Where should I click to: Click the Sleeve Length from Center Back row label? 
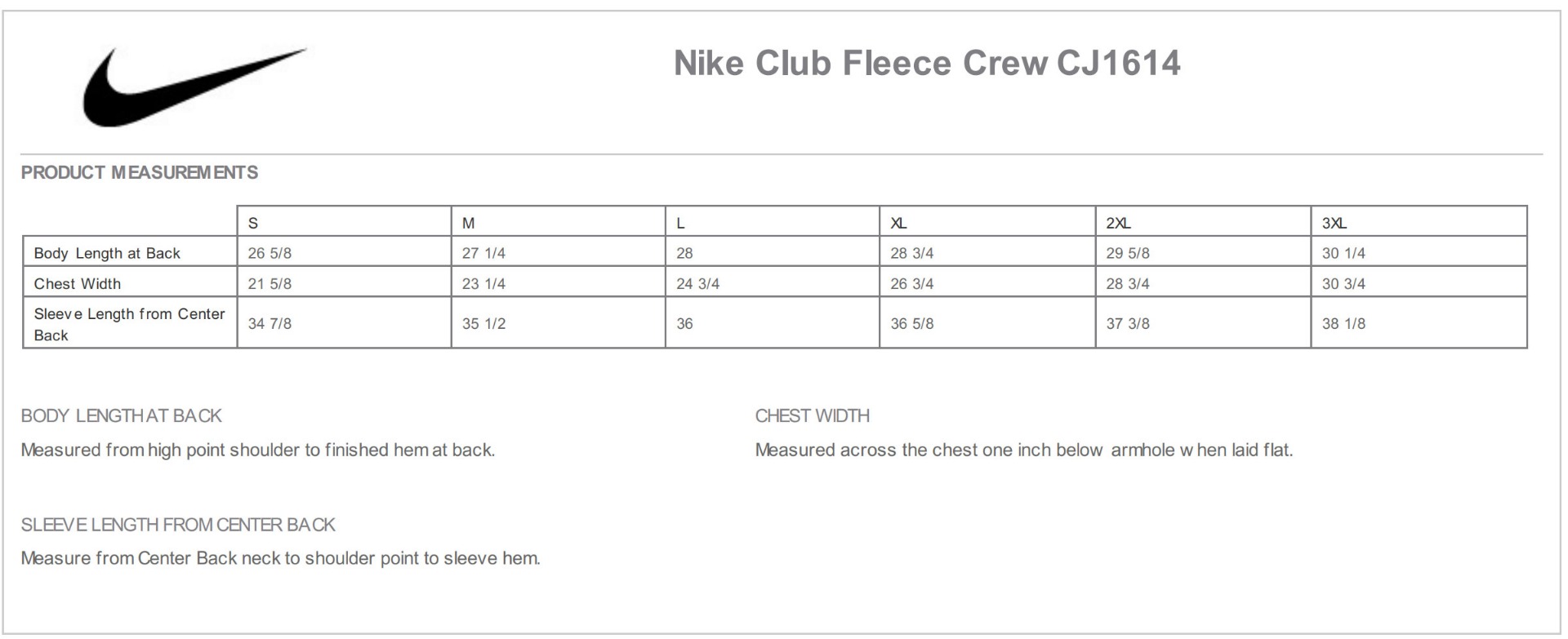click(129, 324)
